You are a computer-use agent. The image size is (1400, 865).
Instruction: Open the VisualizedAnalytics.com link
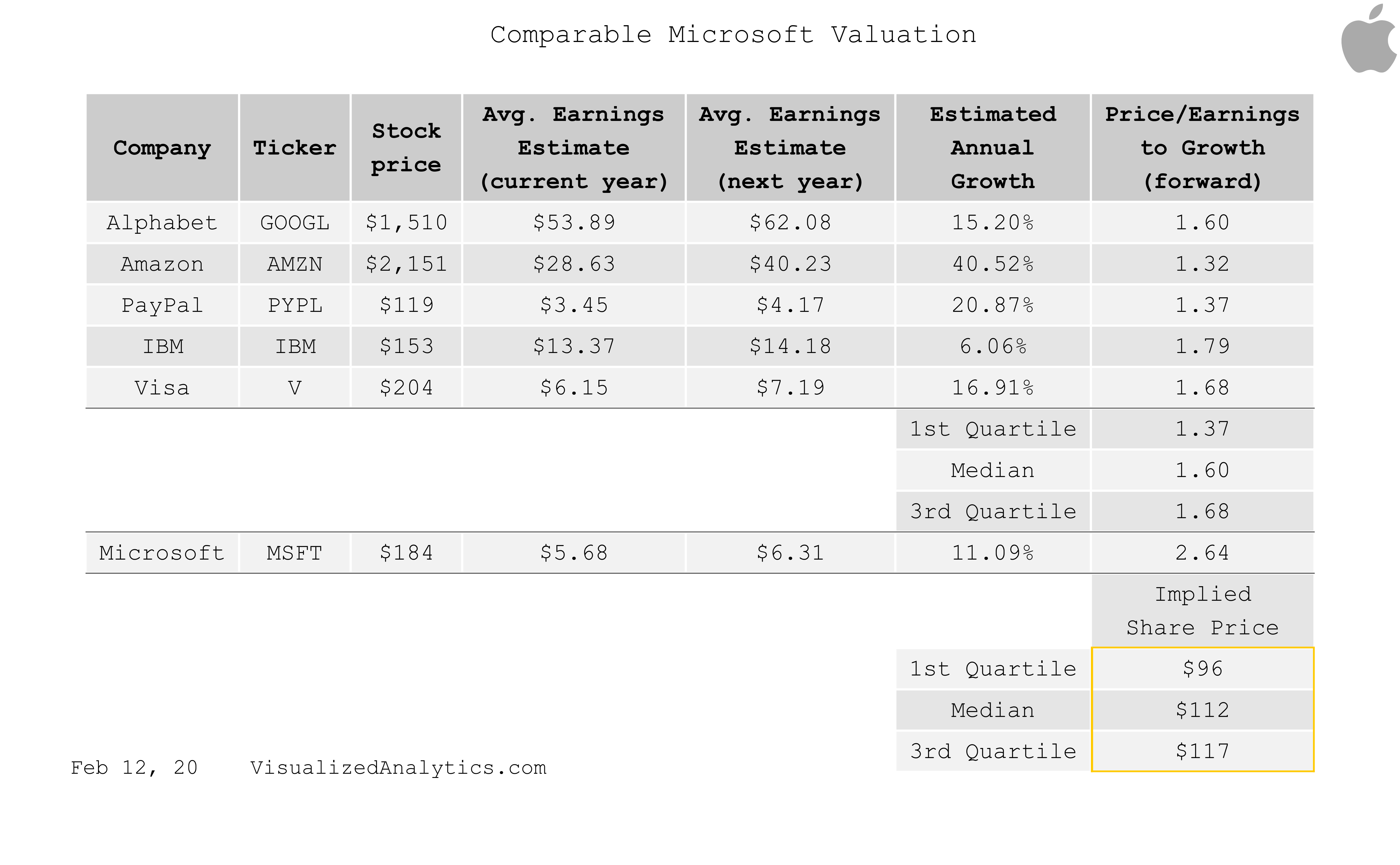(398, 768)
